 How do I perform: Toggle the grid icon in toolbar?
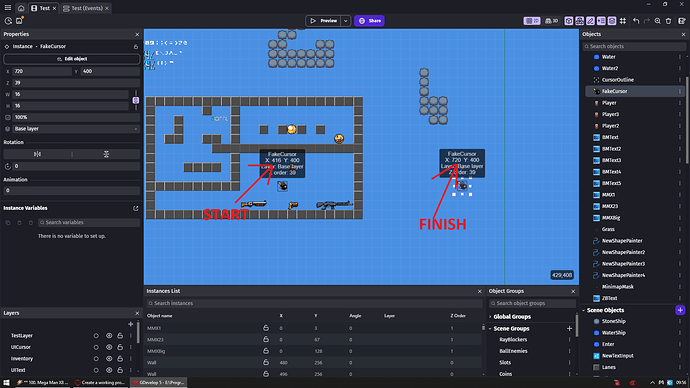pos(623,21)
